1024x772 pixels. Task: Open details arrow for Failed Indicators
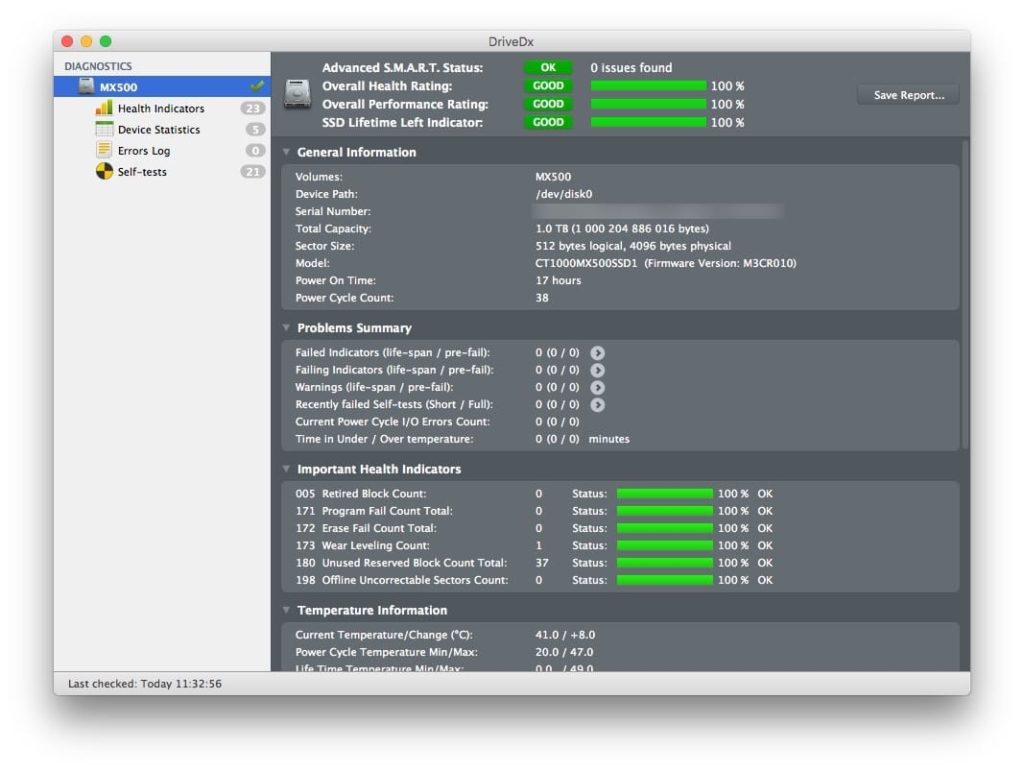[598, 353]
